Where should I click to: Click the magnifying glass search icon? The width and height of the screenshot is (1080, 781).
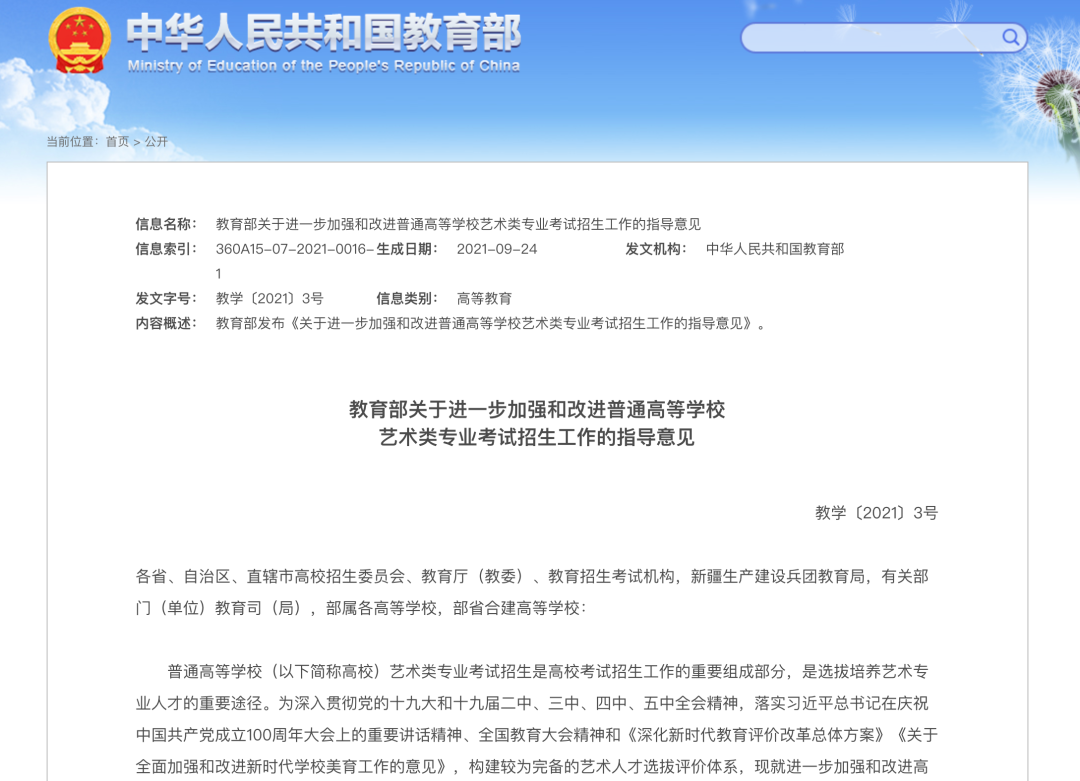1010,37
